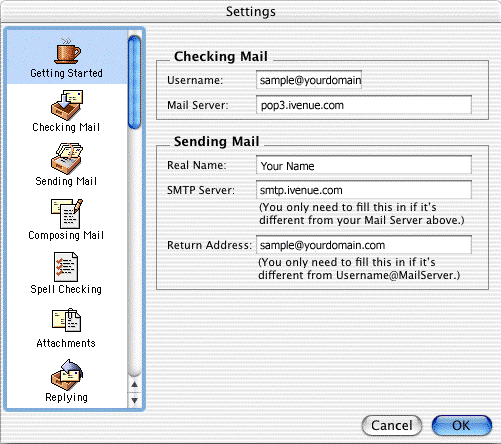Open Spell Checking settings icon
The width and height of the screenshot is (501, 444).
[66, 267]
